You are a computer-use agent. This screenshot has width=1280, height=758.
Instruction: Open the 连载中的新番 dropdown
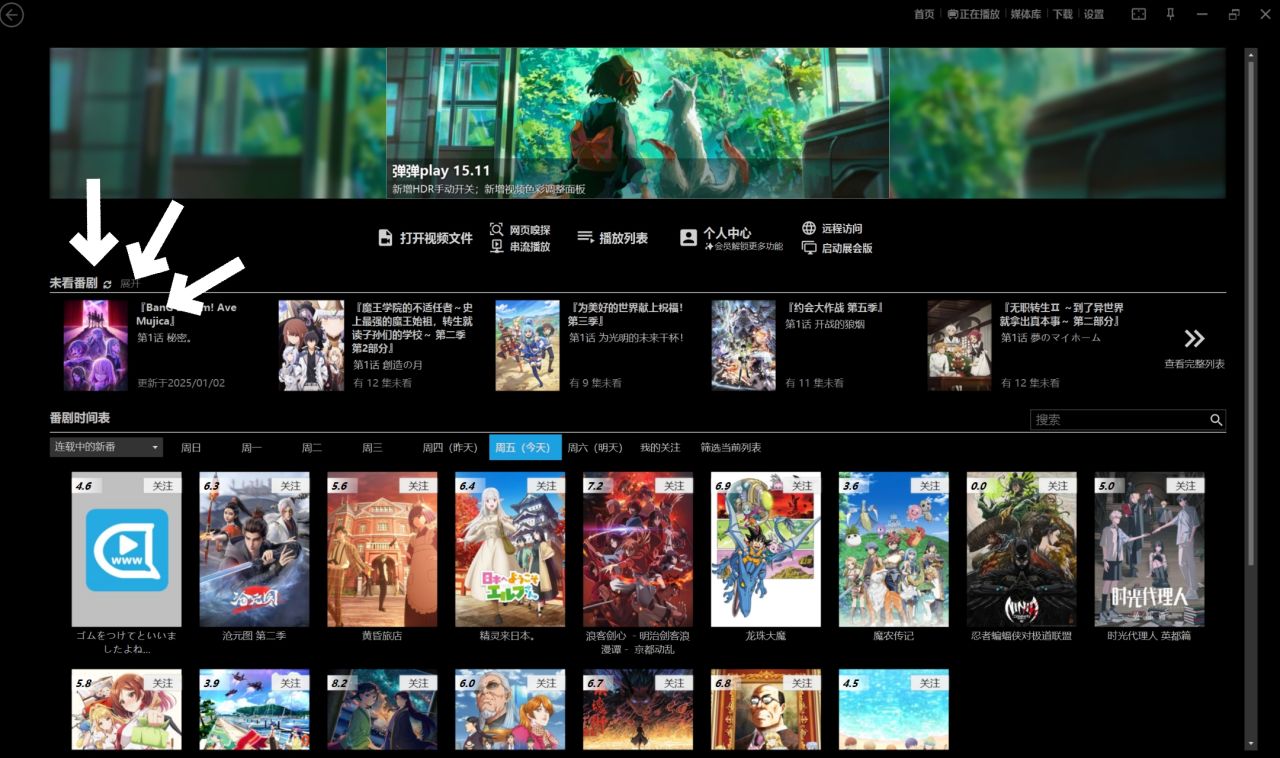point(106,447)
